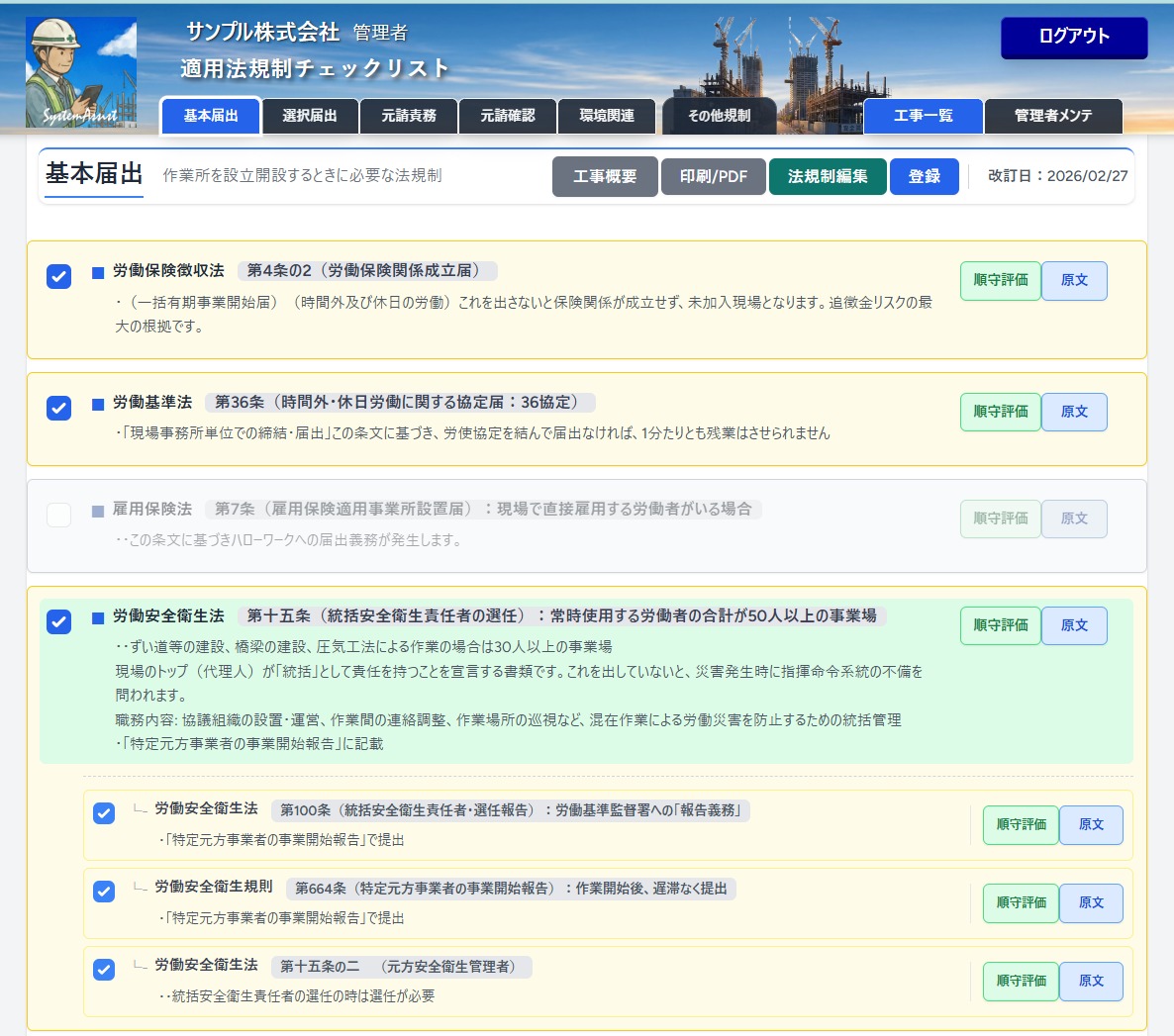The image size is (1174, 1036).
Task: Toggle the 労働安全衛生法 第十五条 checkbox
Action: coord(59,621)
